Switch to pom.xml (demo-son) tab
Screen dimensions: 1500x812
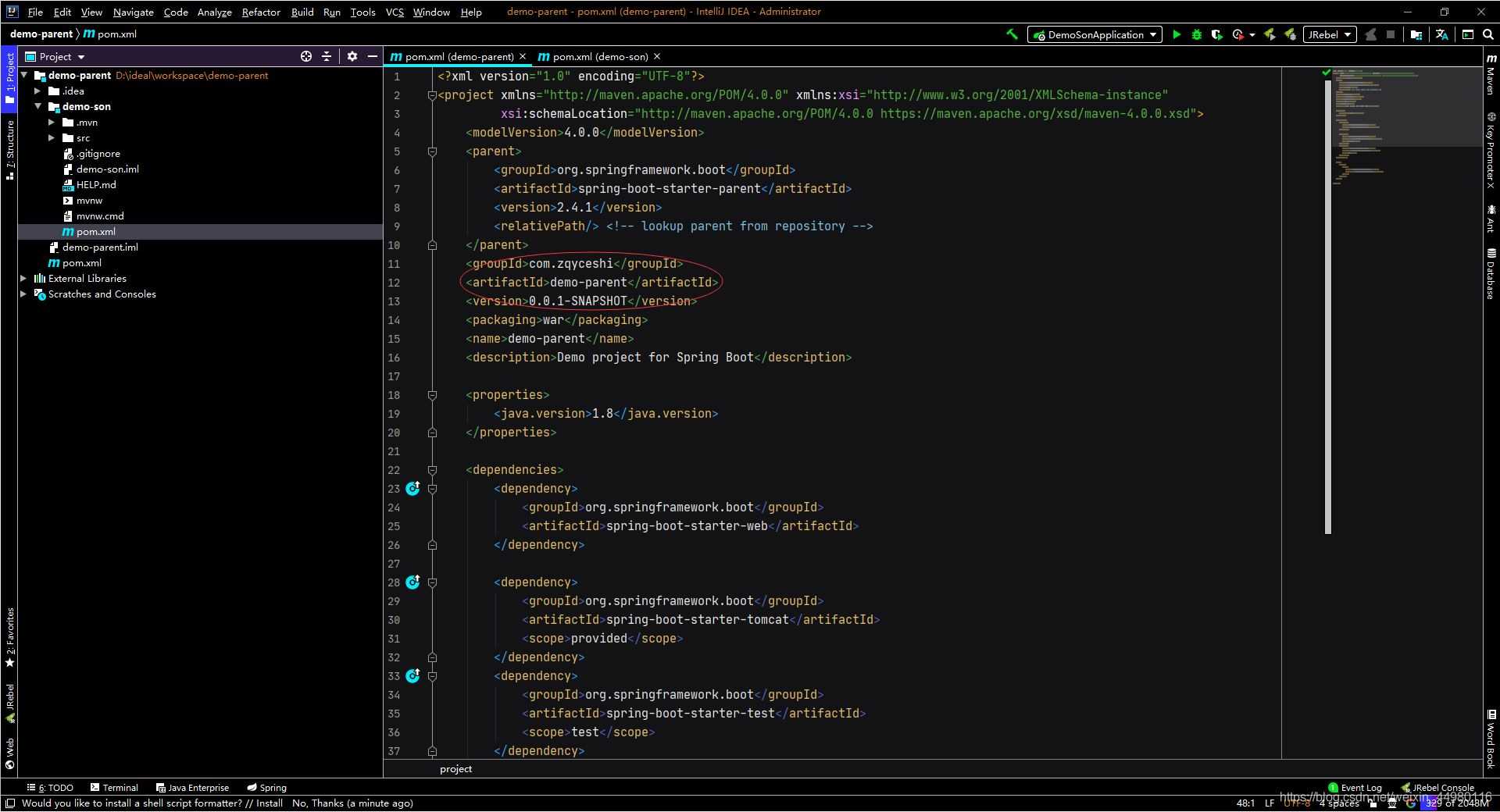[x=598, y=56]
